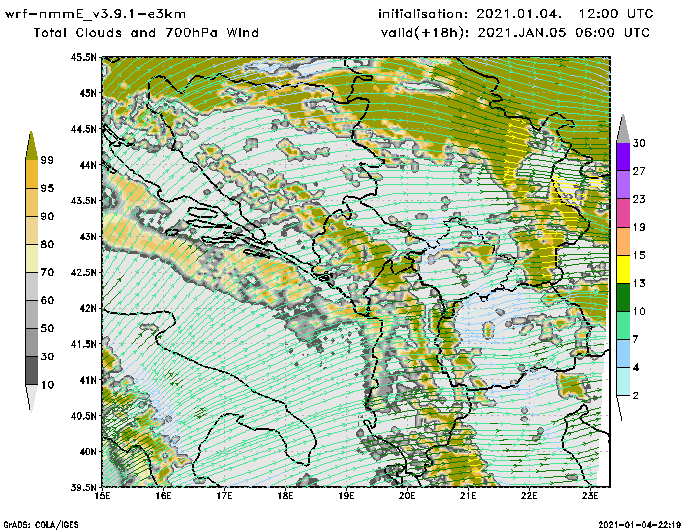Image resolution: width=700 pixels, height=530 pixels.
Task: Pick the cloud swatch between 95 and 90
Action: click(x=31, y=202)
